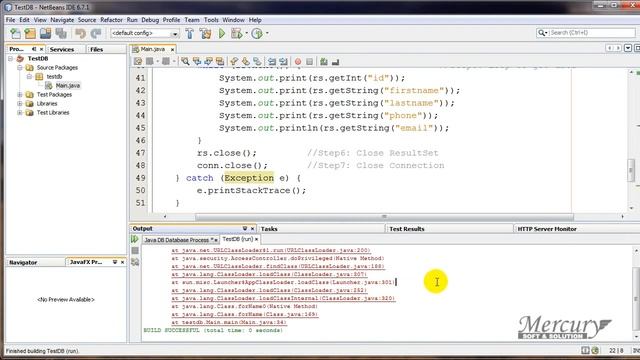Viewport: 640px width, 360px height.
Task: Click the Previous Bookmark icon
Action: click(x=234, y=62)
